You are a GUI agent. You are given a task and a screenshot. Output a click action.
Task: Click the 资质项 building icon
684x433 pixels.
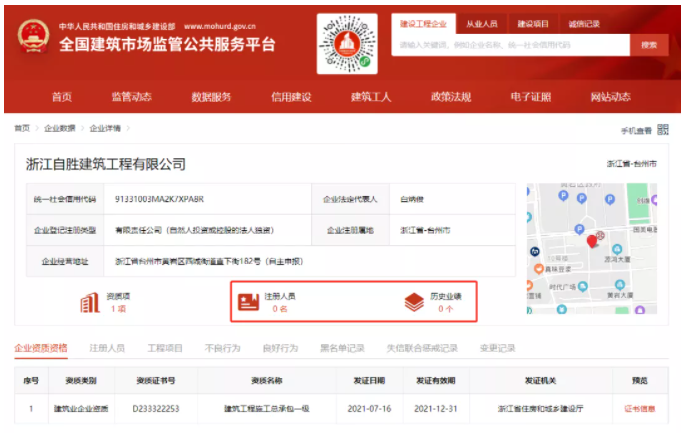pyautogui.click(x=90, y=303)
